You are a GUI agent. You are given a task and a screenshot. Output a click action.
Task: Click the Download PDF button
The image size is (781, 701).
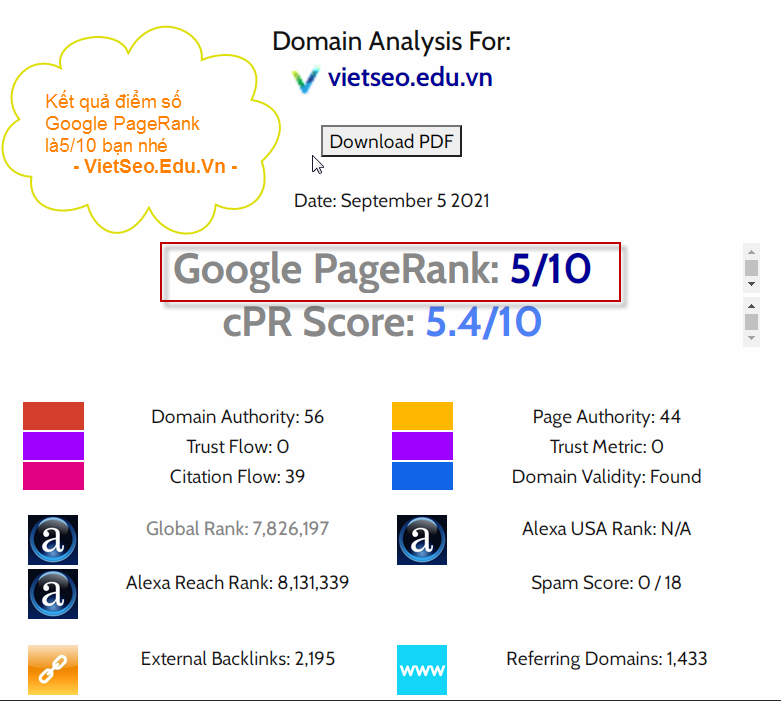click(391, 141)
